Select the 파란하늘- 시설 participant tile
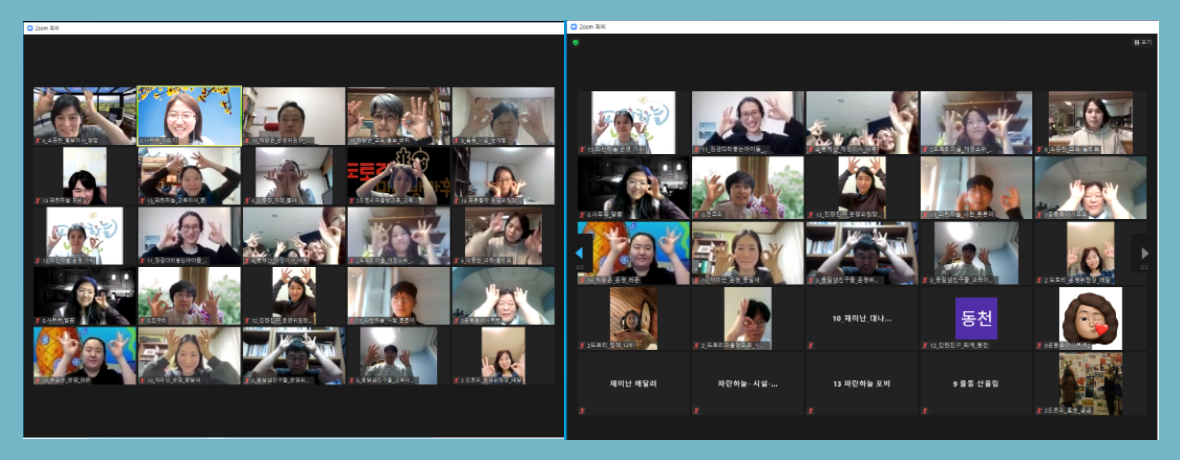 tap(748, 383)
